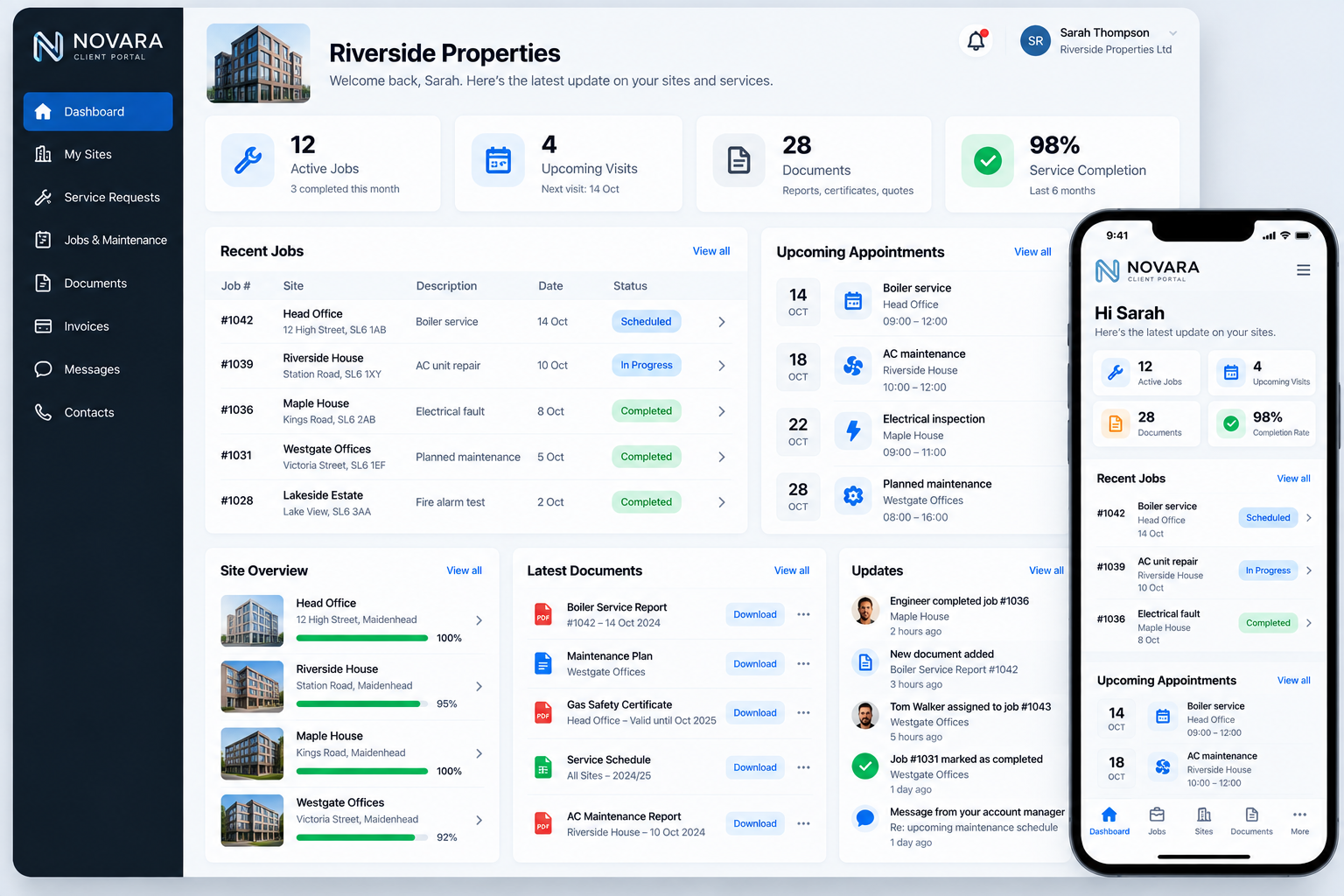Download the Maintenance Plan document
This screenshot has height=896, width=1344.
pos(755,664)
